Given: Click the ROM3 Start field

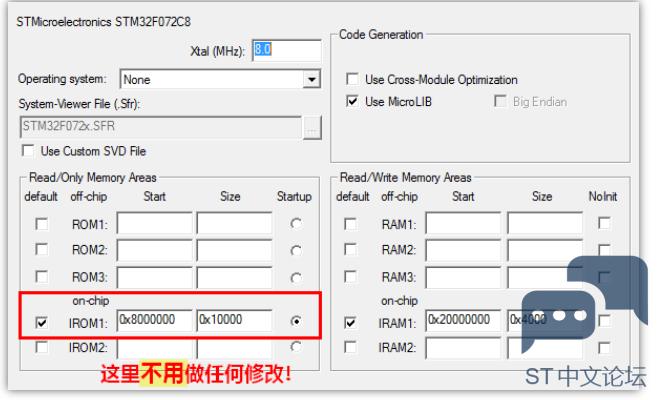Looking at the screenshot, I should [154, 277].
